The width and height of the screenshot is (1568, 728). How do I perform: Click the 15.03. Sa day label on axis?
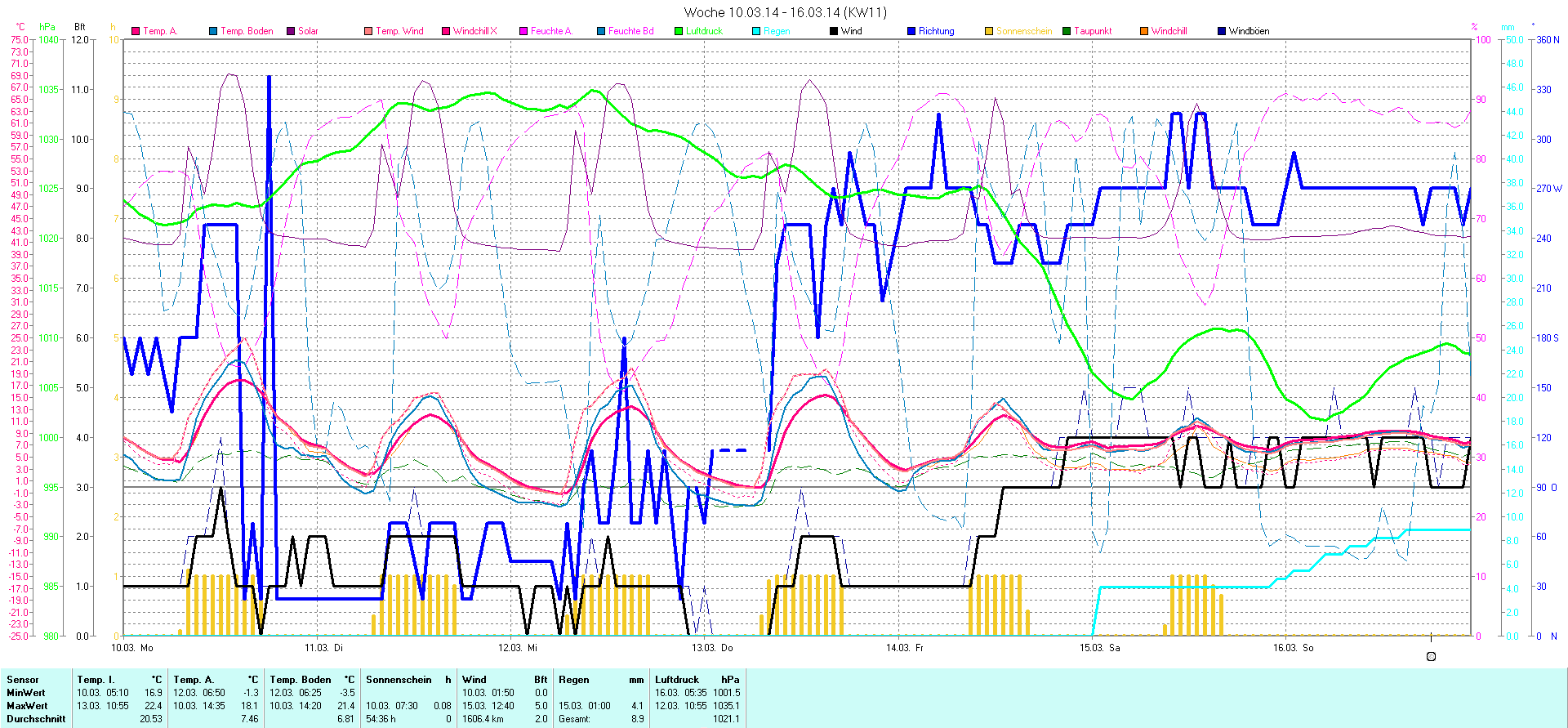pos(1099,648)
